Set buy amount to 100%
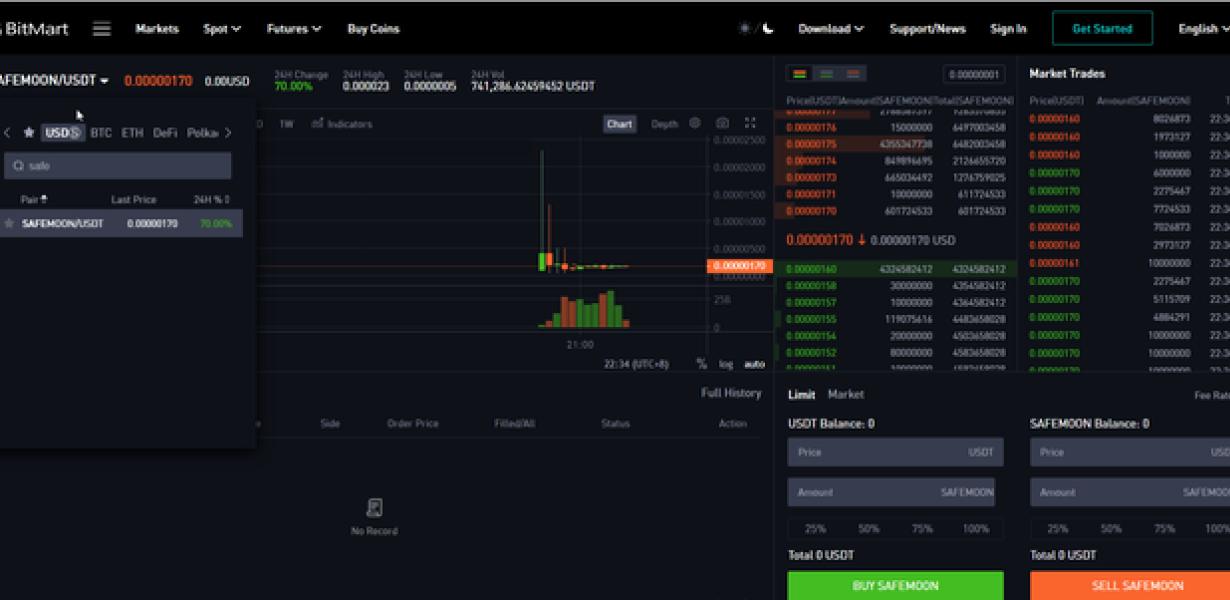The width and height of the screenshot is (1230, 600). coord(976,528)
